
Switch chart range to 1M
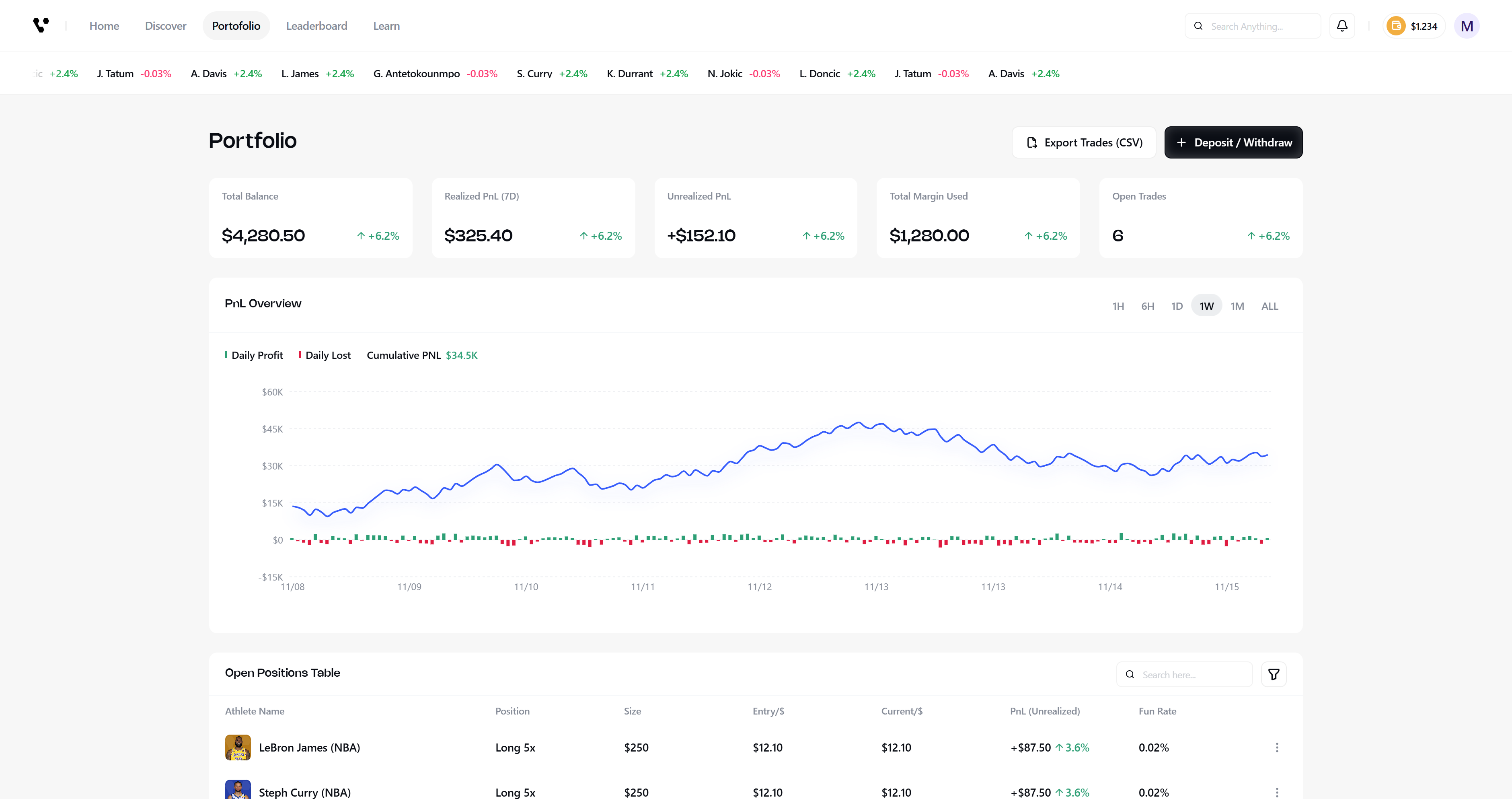[1237, 306]
